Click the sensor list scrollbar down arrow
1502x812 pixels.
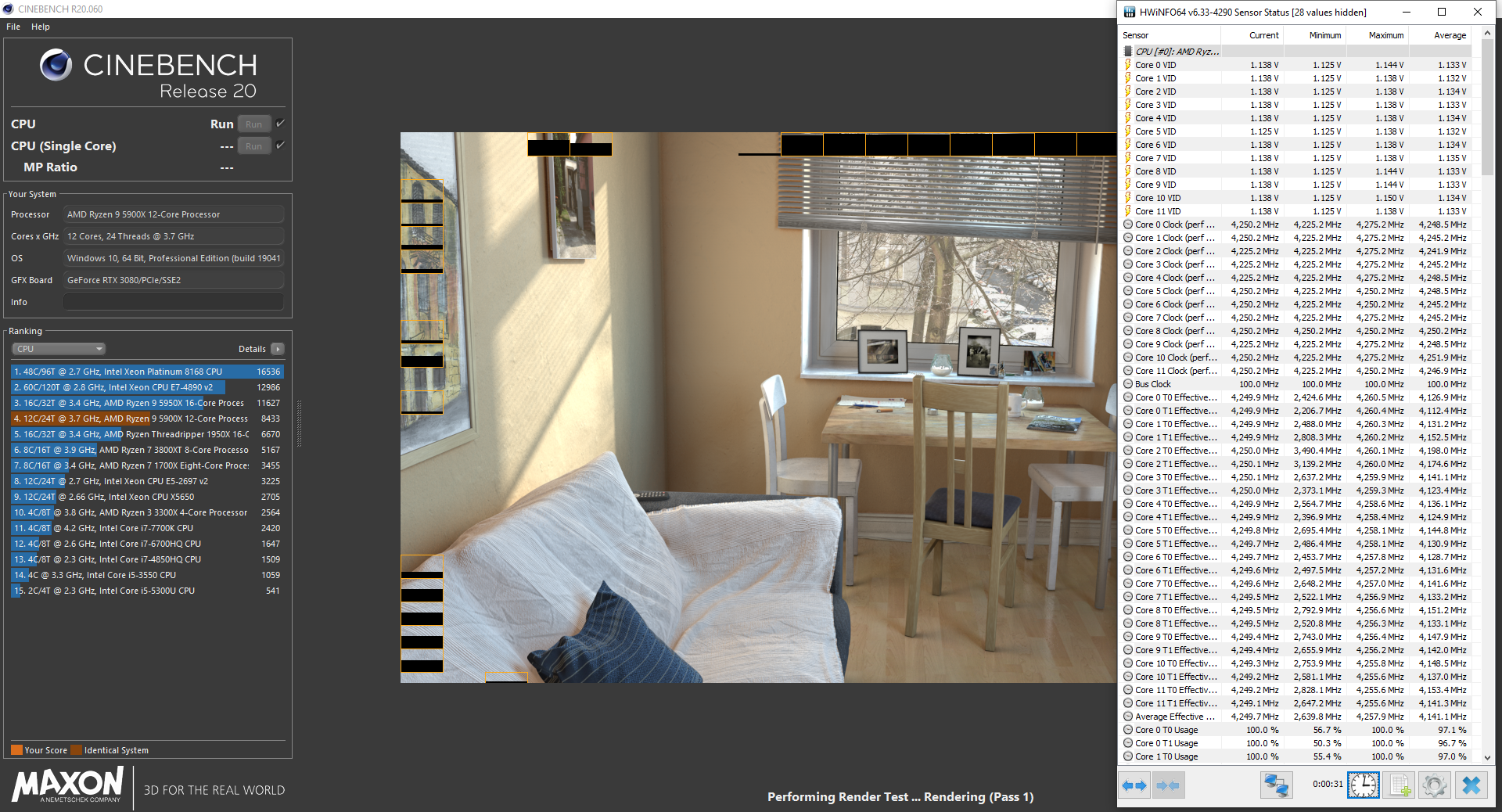coord(1487,757)
